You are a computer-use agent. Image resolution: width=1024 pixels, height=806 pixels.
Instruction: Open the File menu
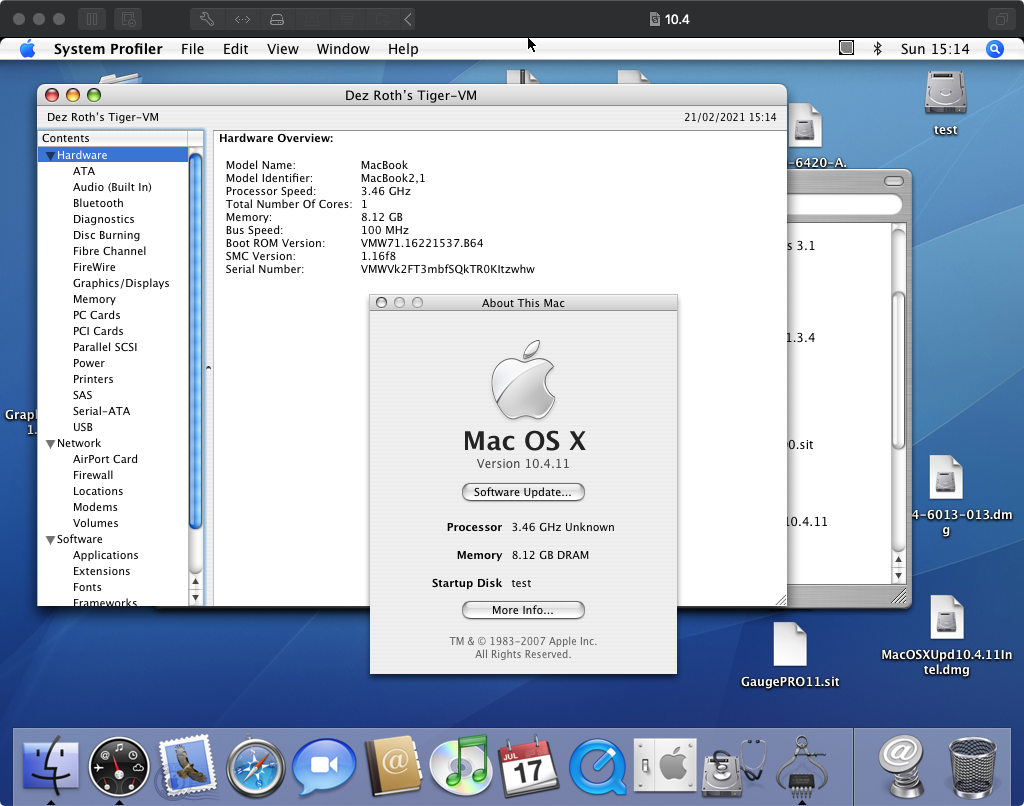pos(193,49)
